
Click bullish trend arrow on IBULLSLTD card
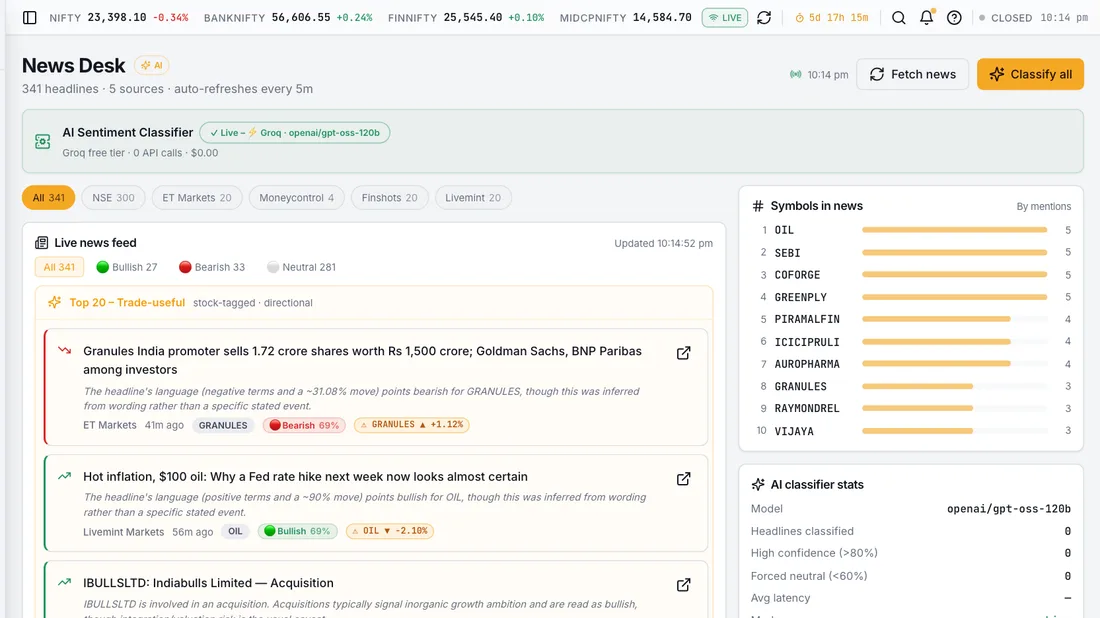click(65, 582)
